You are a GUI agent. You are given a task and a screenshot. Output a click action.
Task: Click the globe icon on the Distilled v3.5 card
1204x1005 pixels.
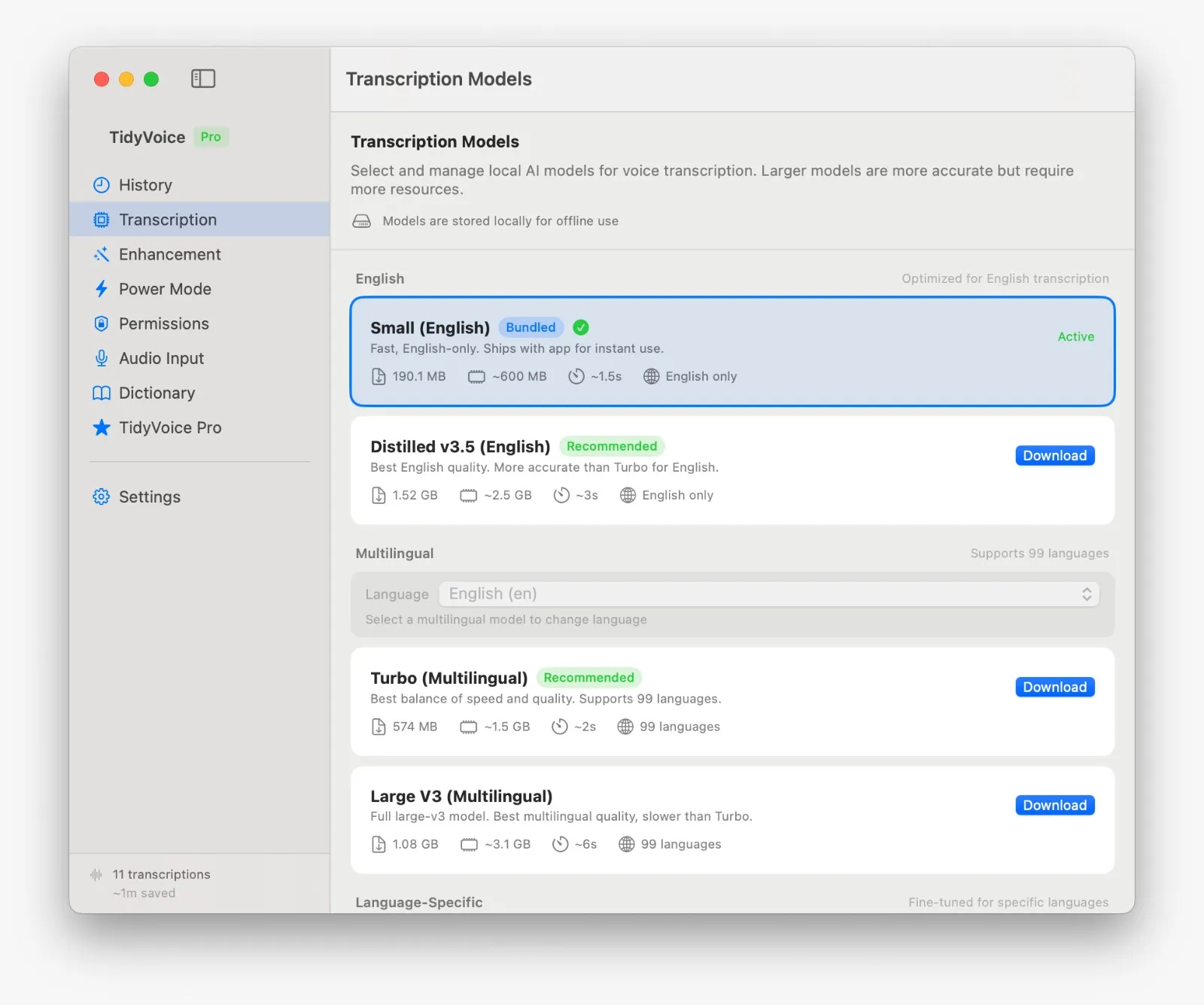pyautogui.click(x=628, y=495)
